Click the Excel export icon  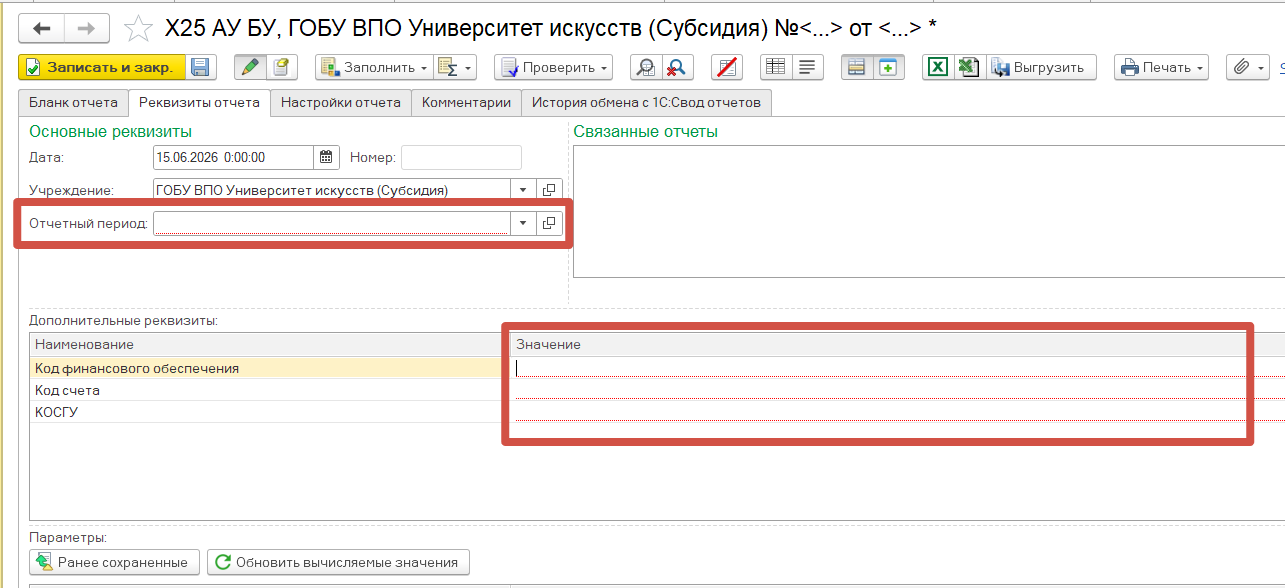[x=937, y=67]
